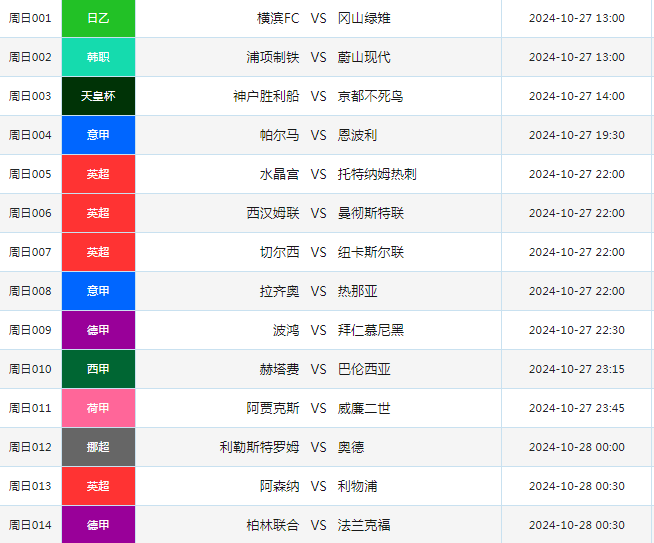Click the 英超 badge in row 周日005
The height and width of the screenshot is (543, 654).
click(98, 174)
